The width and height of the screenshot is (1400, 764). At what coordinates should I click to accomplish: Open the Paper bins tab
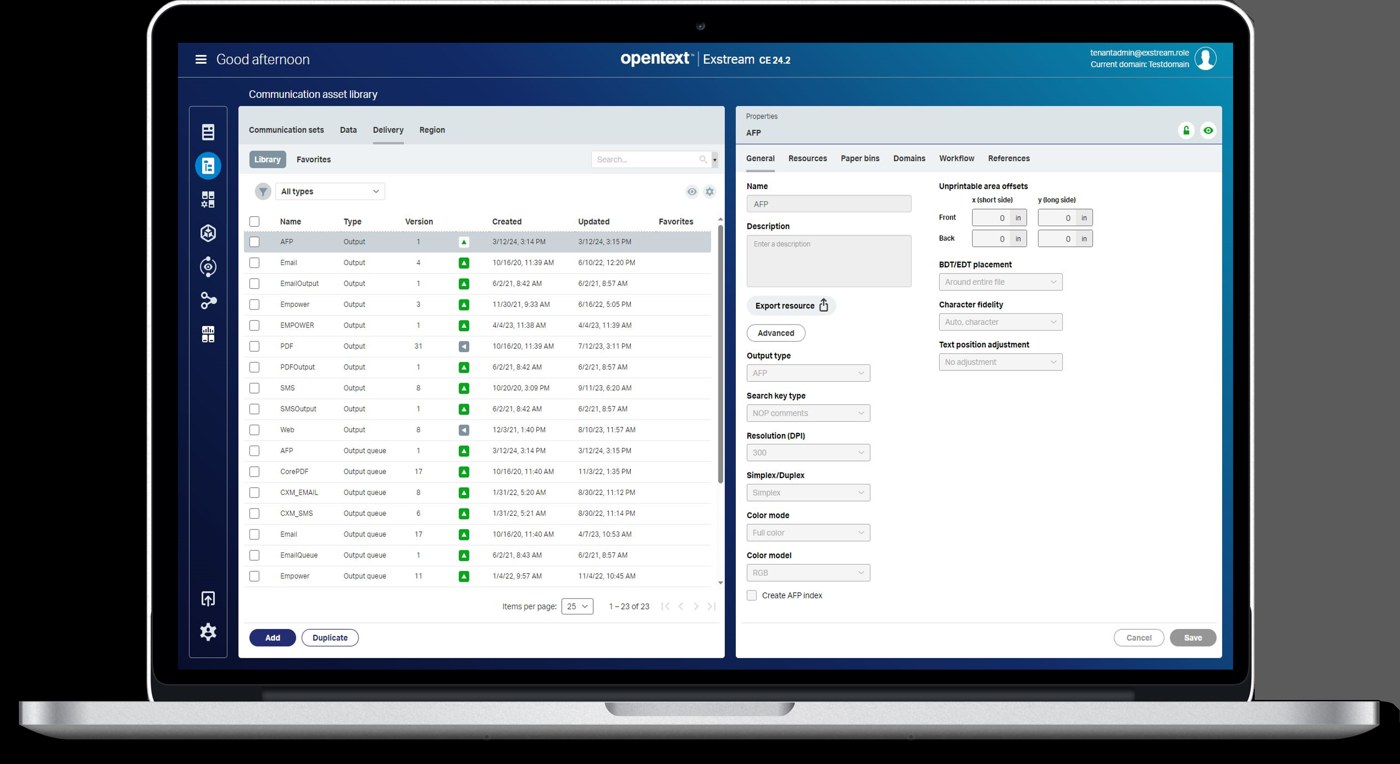[860, 158]
